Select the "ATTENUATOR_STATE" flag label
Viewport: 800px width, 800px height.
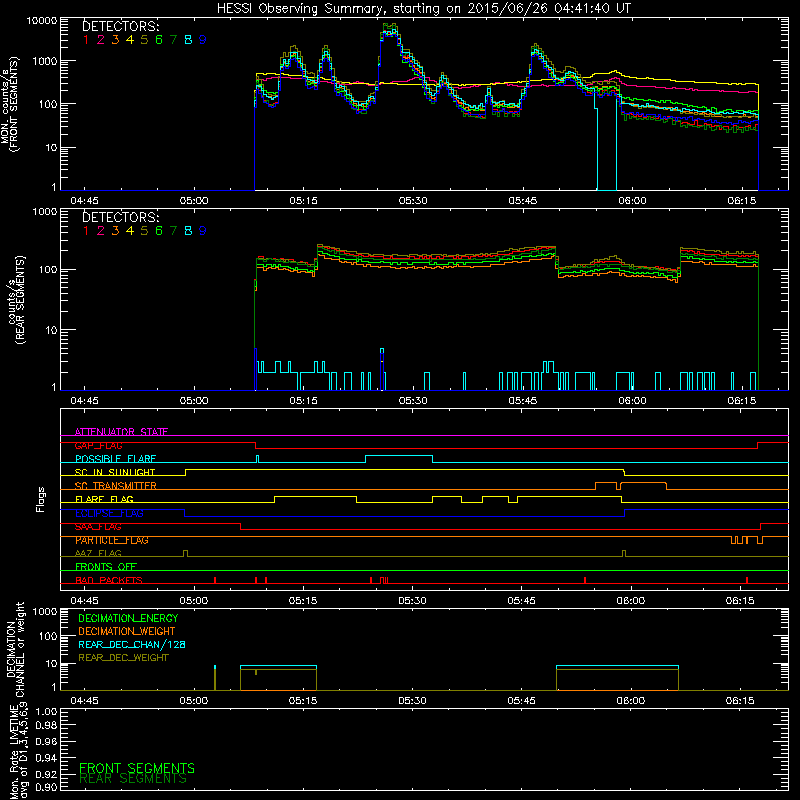(x=121, y=432)
